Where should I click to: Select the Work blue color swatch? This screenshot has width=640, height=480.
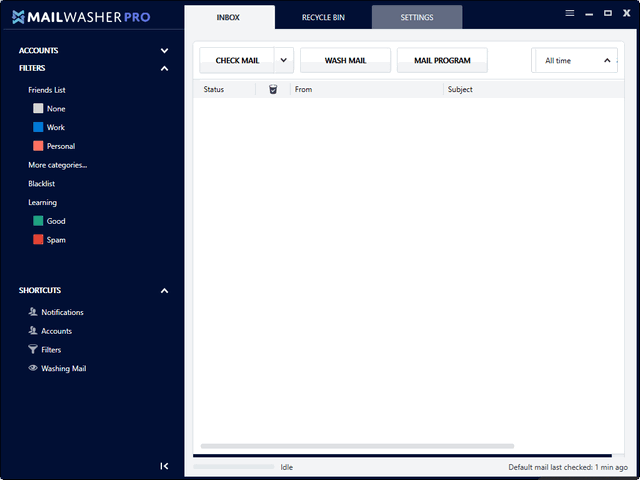(x=38, y=127)
